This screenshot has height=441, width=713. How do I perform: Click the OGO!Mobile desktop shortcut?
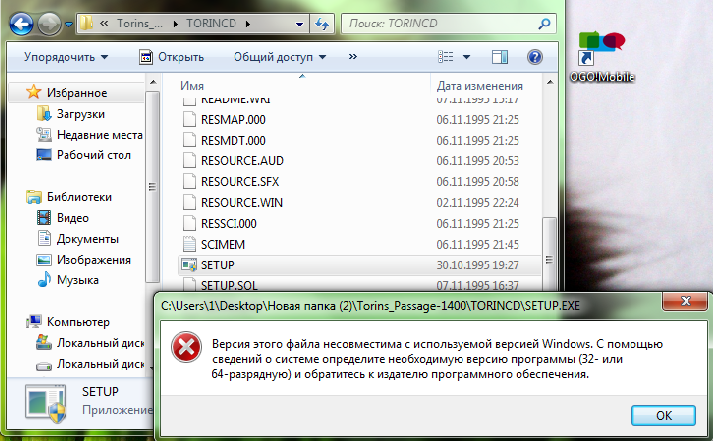[x=602, y=57]
